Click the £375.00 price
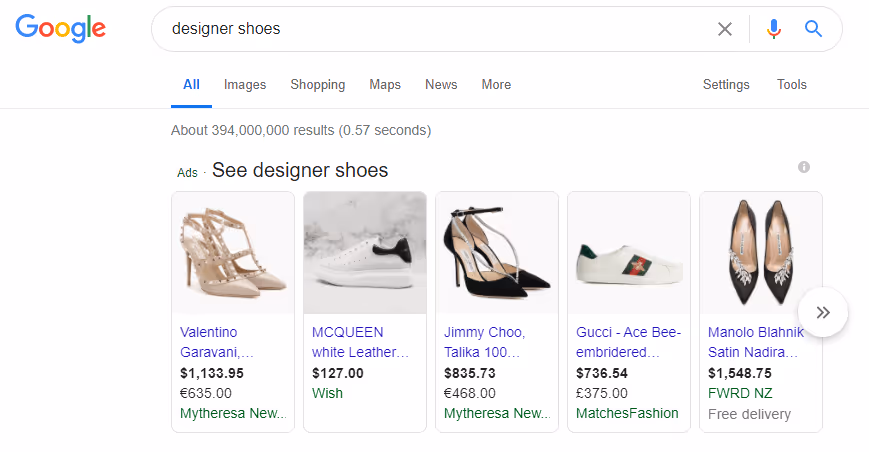The image size is (869, 452). [601, 393]
